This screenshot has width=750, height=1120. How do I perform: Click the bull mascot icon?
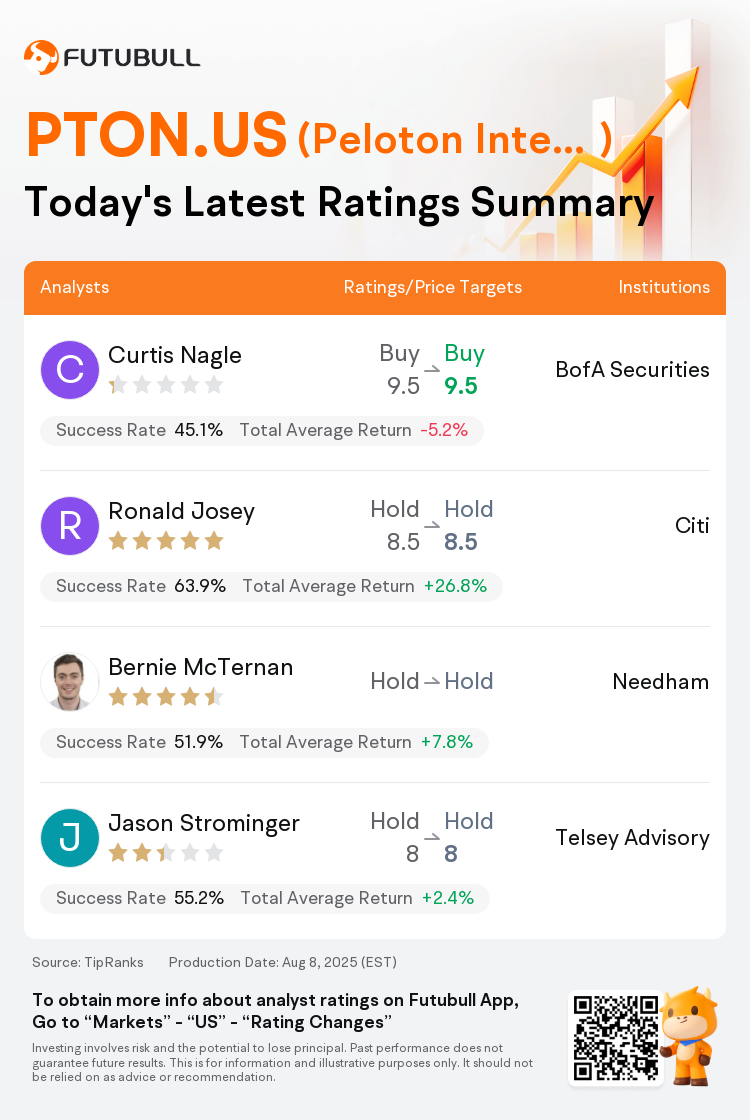pyautogui.click(x=689, y=1035)
